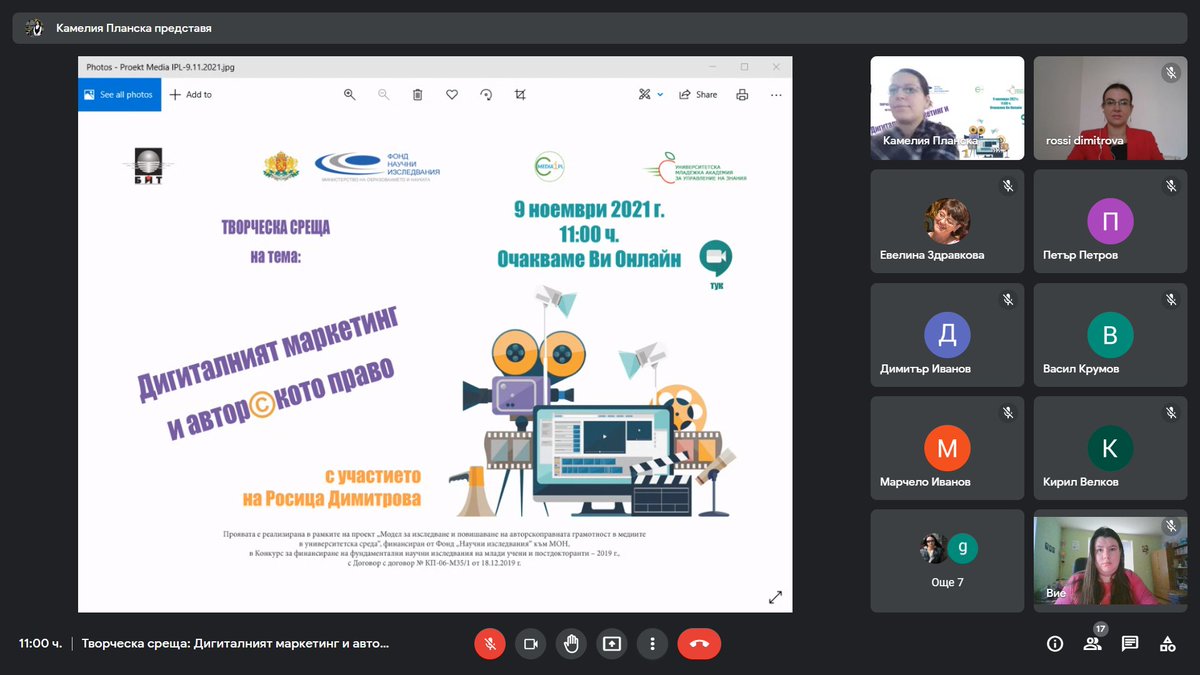Zoom out on the photo
The width and height of the screenshot is (1200, 675).
383,94
